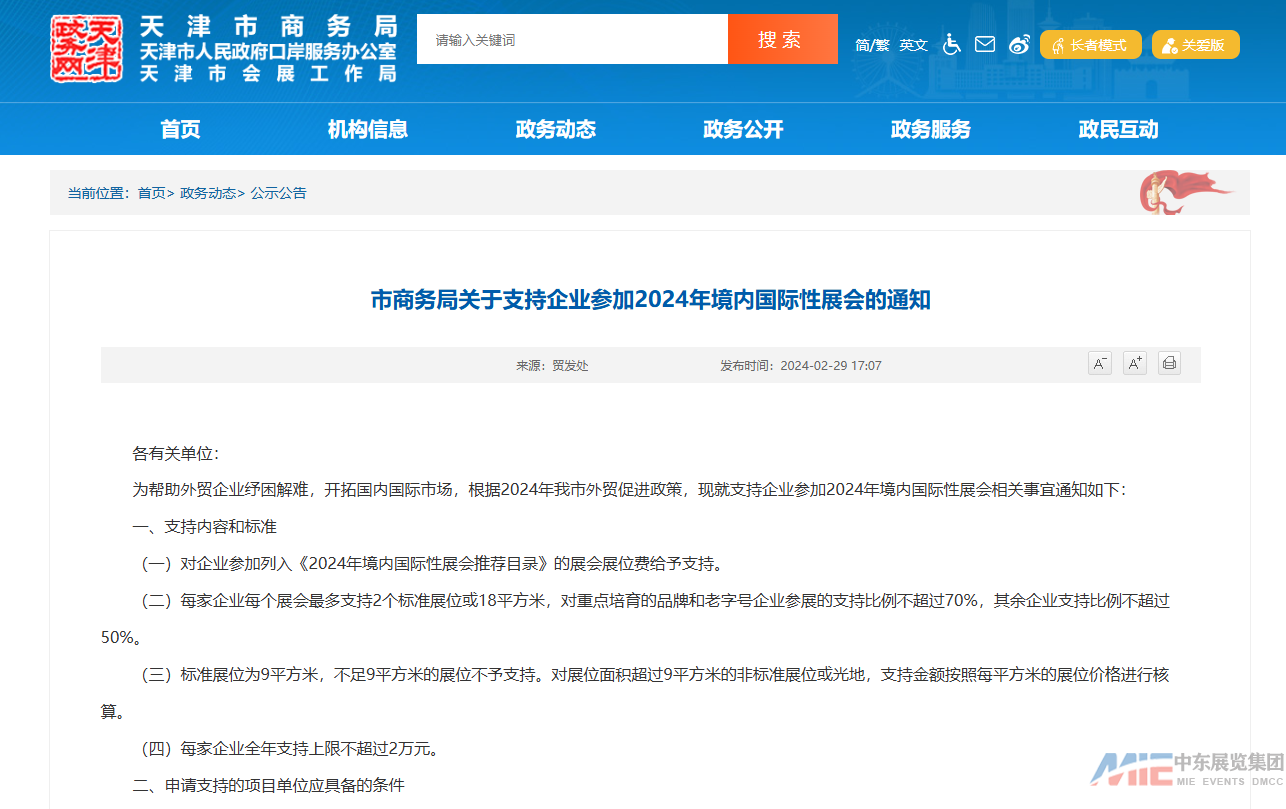Viewport: 1286px width, 809px height.
Task: Go to 政民互动 navigation section
Action: [x=1118, y=129]
